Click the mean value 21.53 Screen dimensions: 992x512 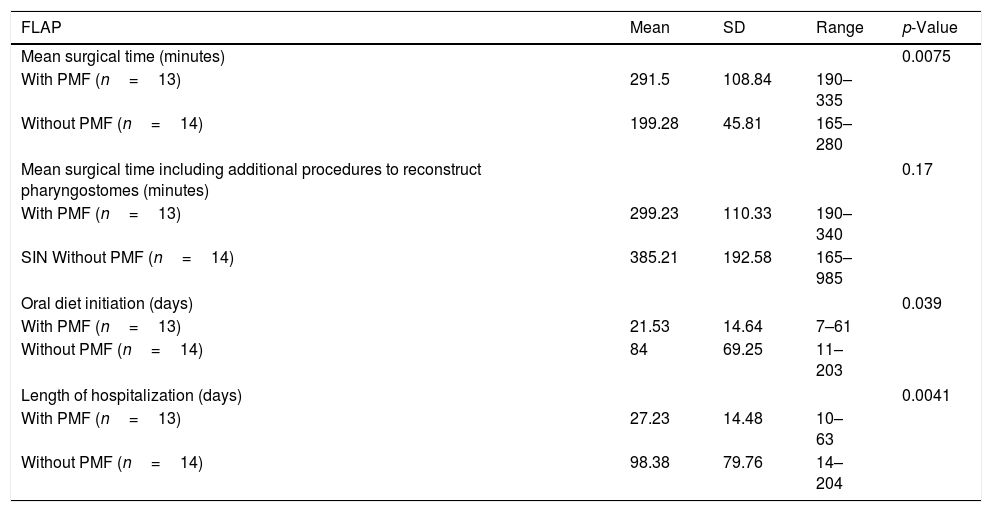(x=649, y=326)
